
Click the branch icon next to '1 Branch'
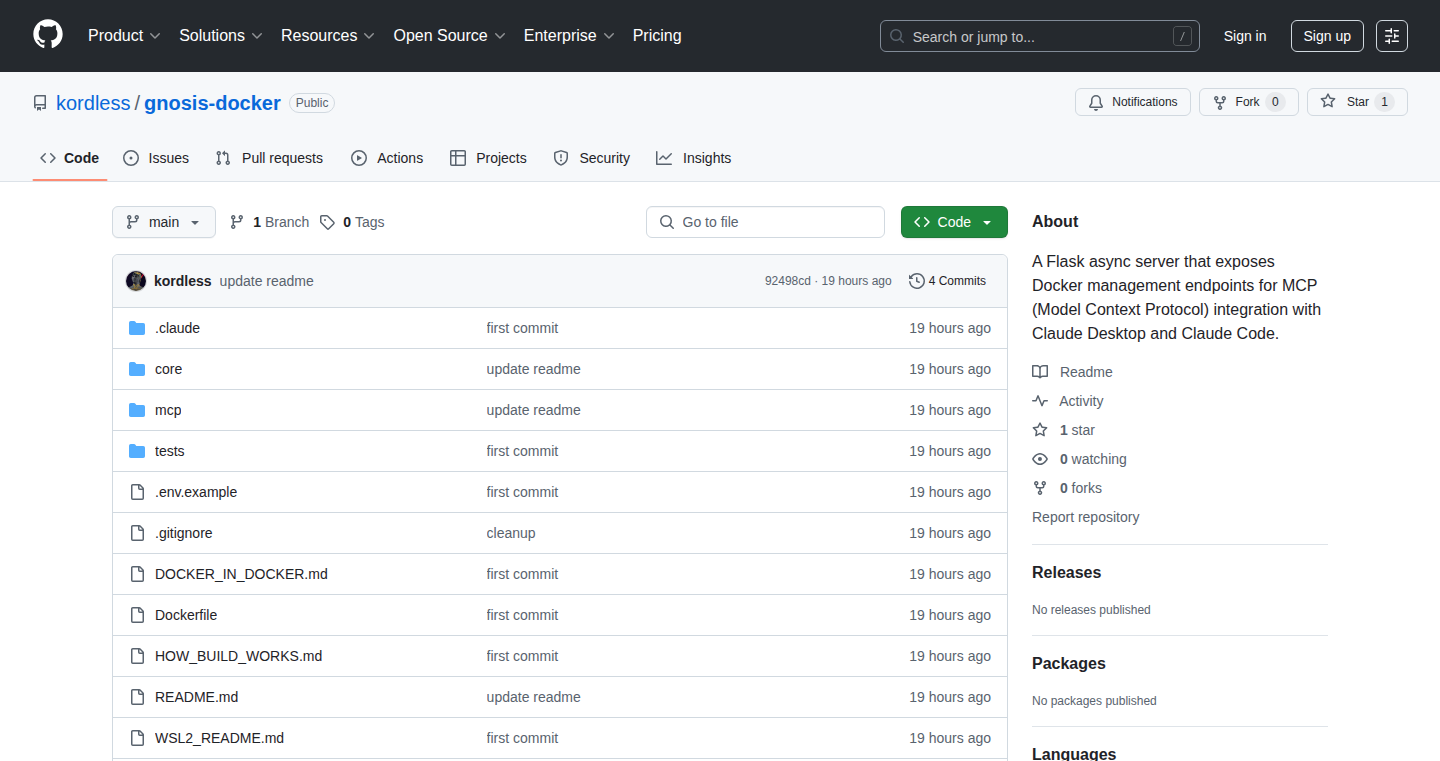click(237, 222)
